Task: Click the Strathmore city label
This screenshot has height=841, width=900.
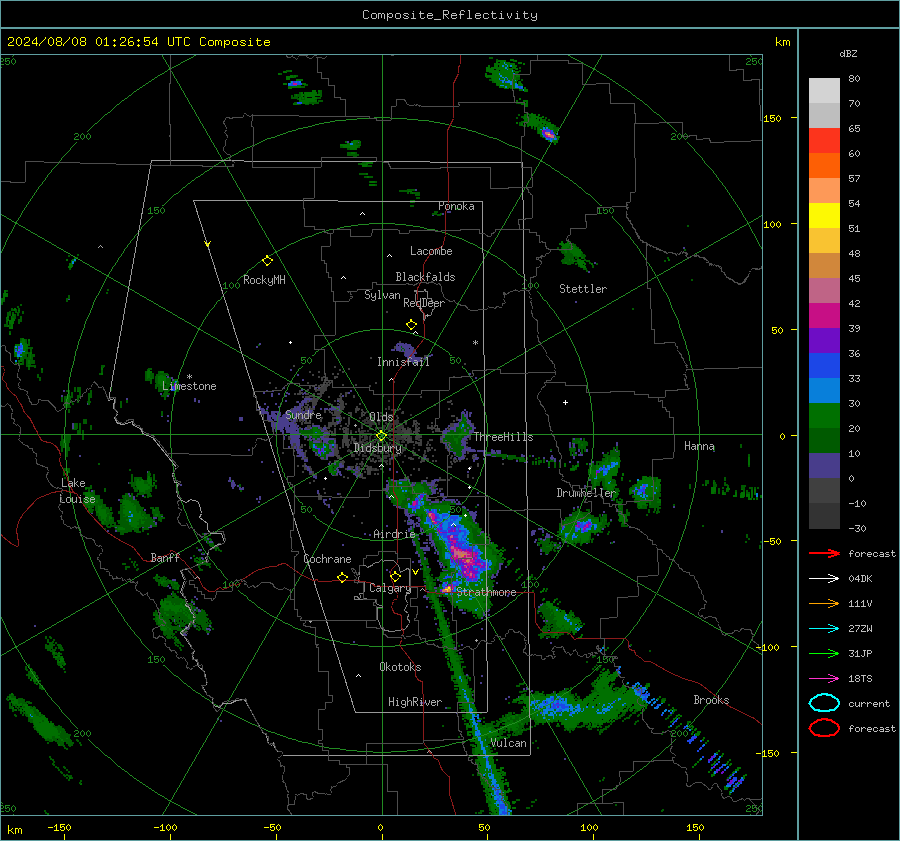Action: (x=486, y=592)
